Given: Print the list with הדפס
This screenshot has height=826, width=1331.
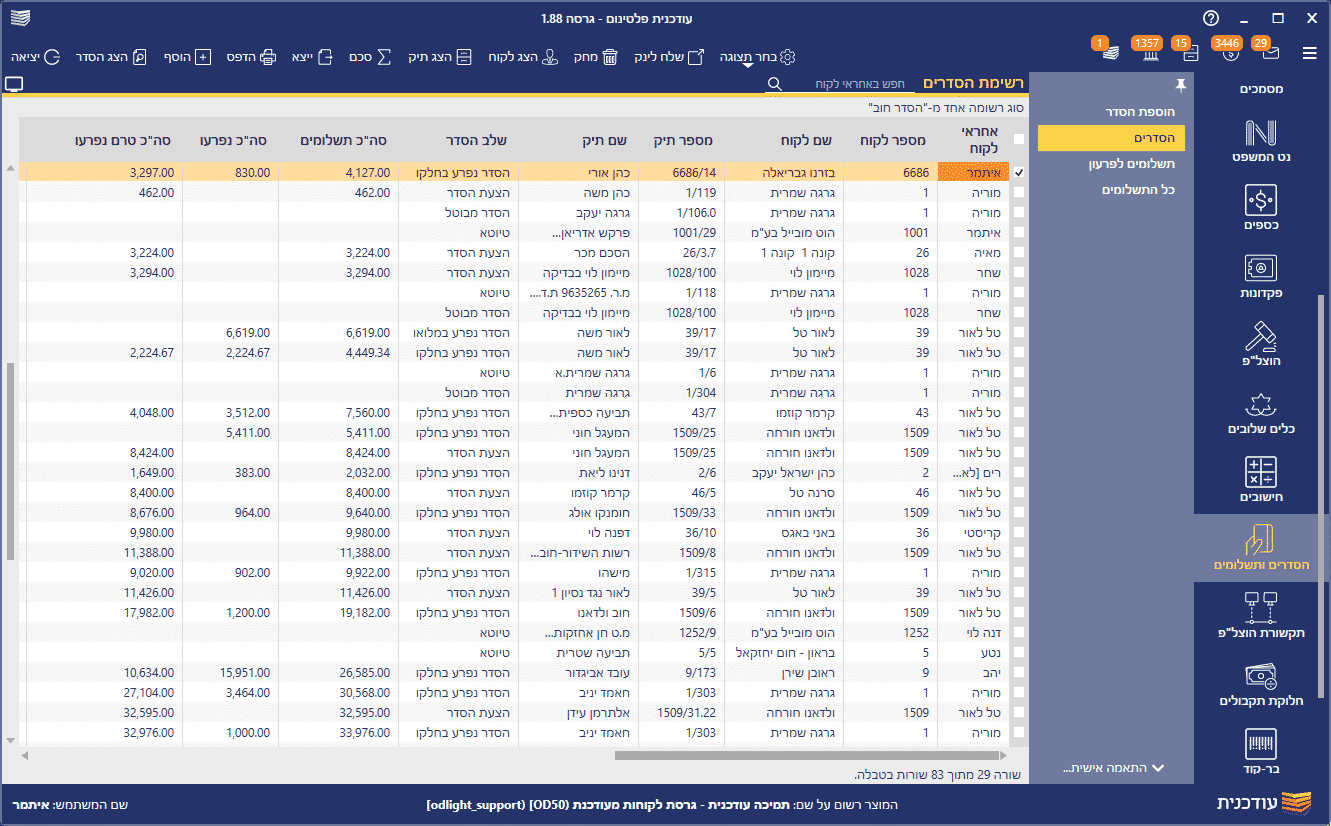Looking at the screenshot, I should pyautogui.click(x=251, y=57).
